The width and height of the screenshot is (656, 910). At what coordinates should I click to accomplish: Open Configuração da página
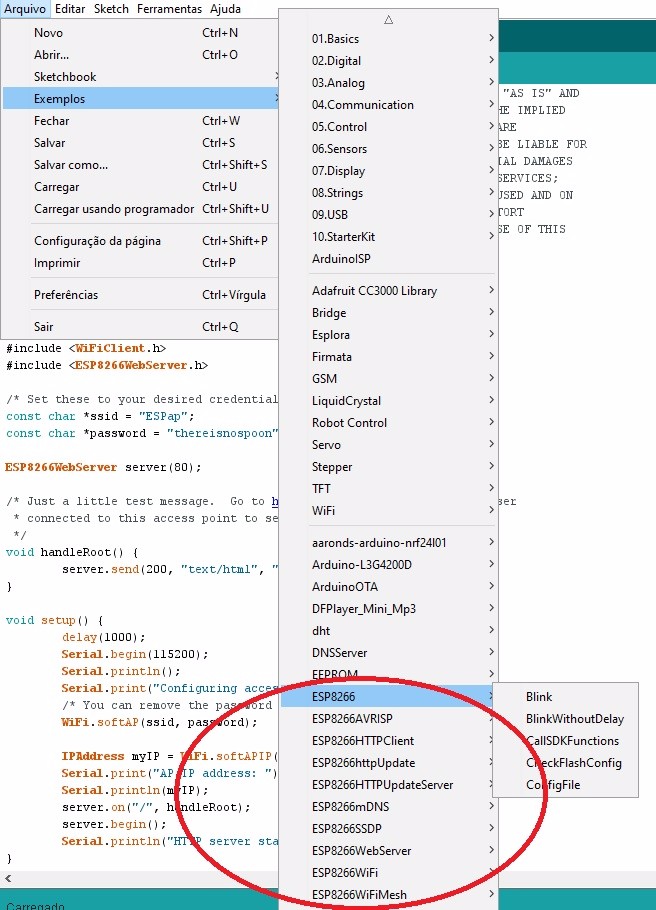coord(140,241)
